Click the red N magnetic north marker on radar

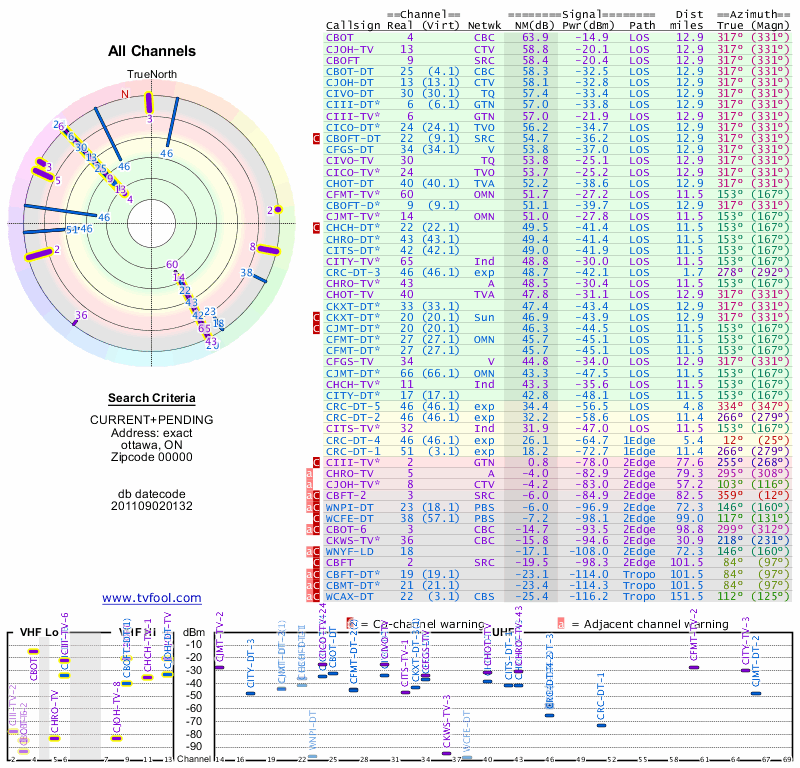click(x=125, y=94)
